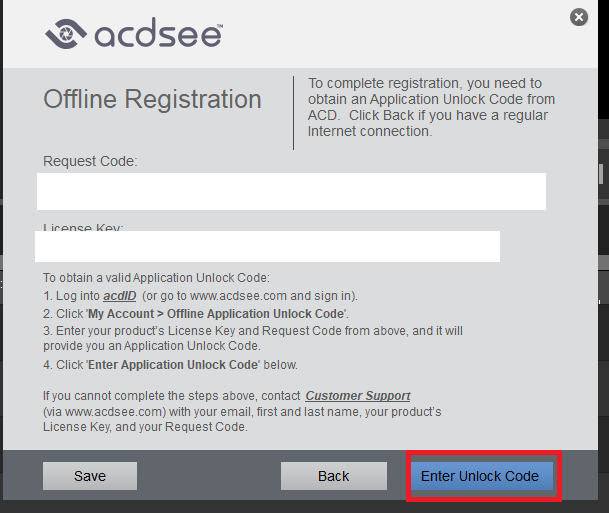609x513 pixels.
Task: Click bold 'Enter Application Unlock Code' step text
Action: click(189, 364)
